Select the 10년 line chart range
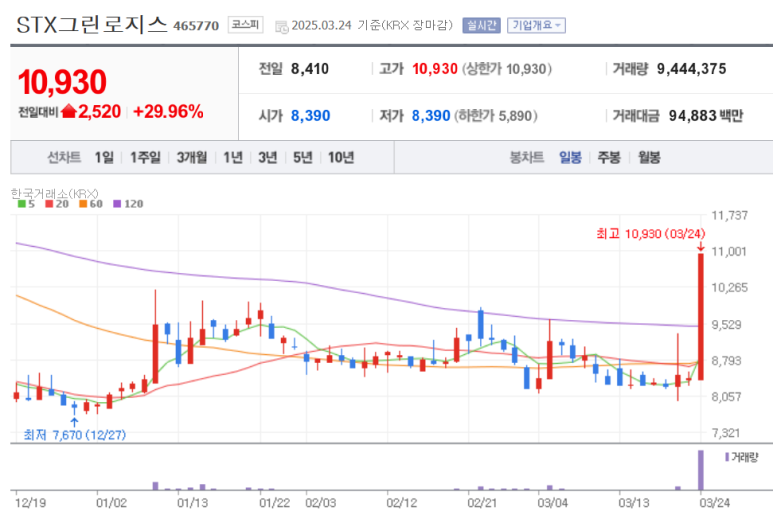773x523 pixels. point(341,157)
